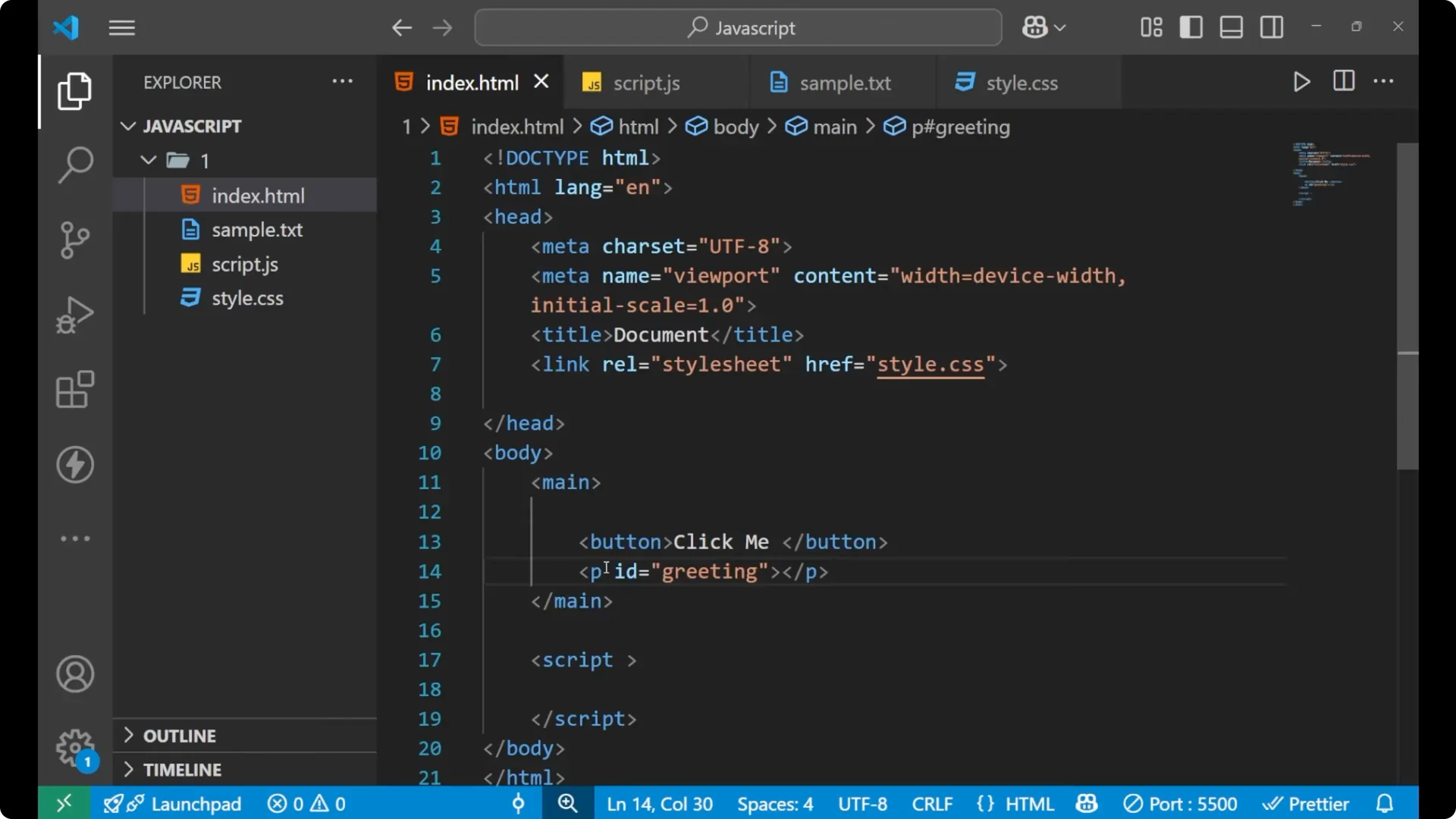Open the Search view

pyautogui.click(x=74, y=165)
